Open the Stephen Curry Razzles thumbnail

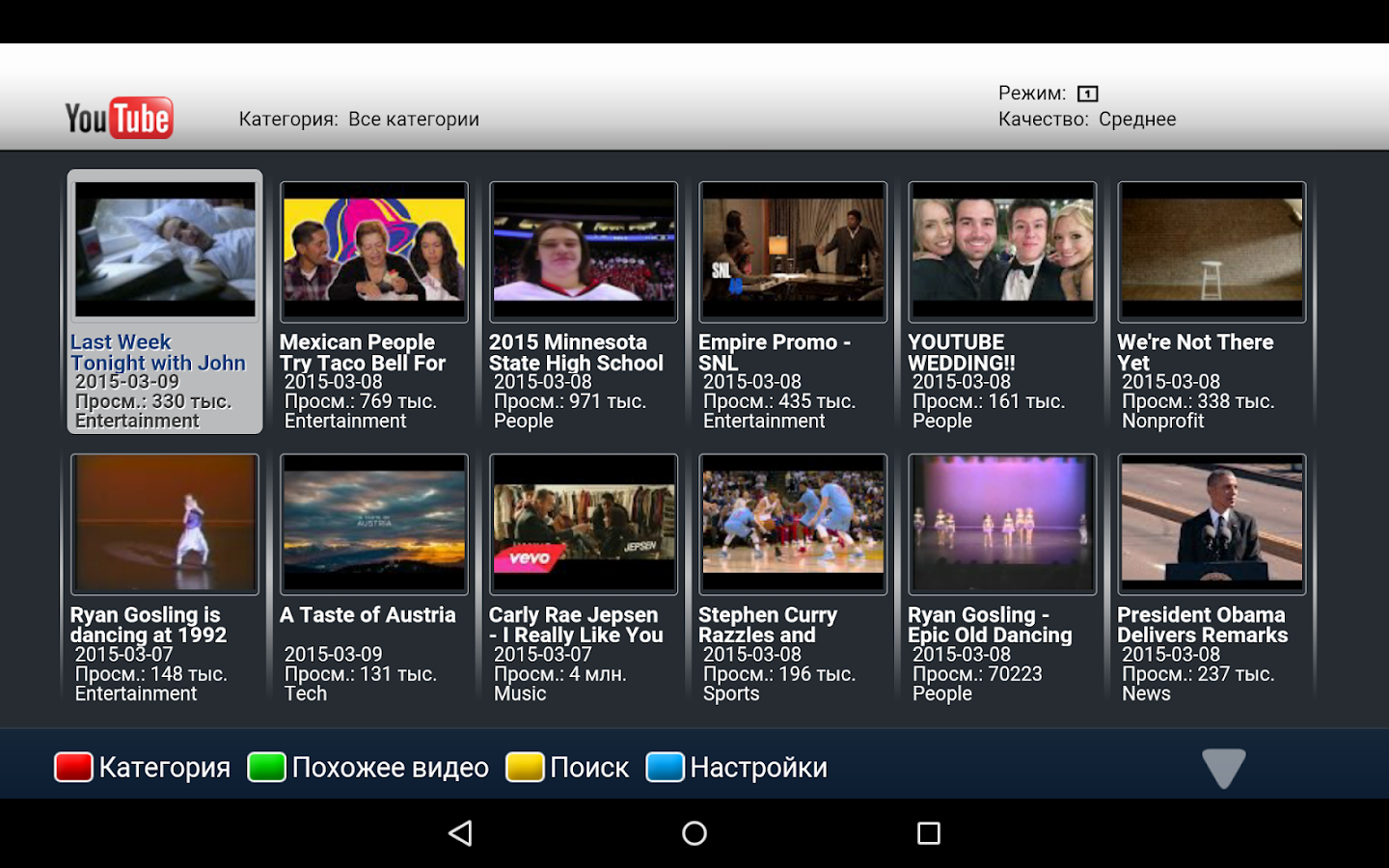click(793, 525)
